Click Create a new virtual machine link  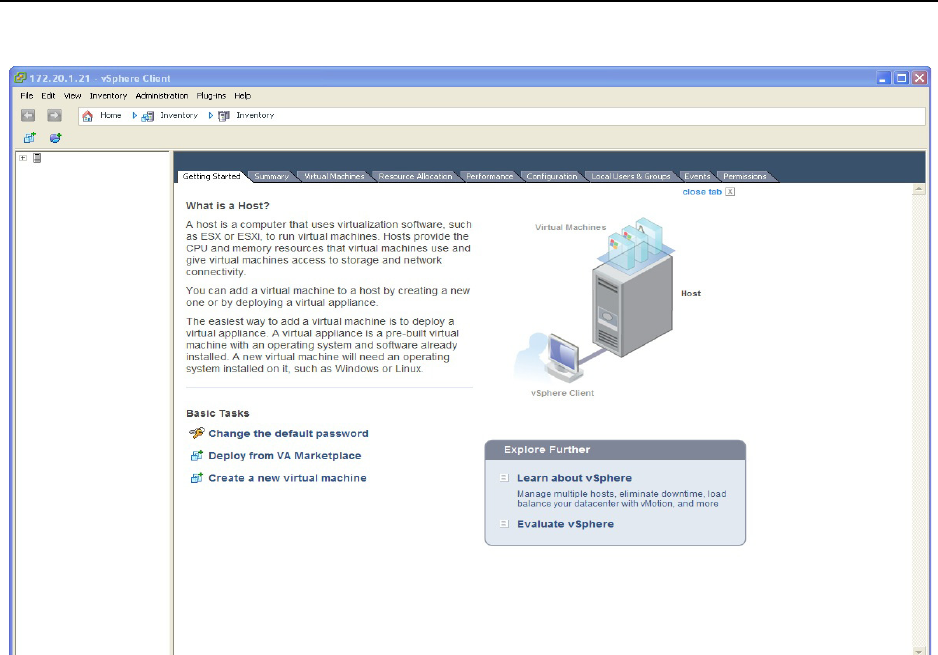pos(287,478)
